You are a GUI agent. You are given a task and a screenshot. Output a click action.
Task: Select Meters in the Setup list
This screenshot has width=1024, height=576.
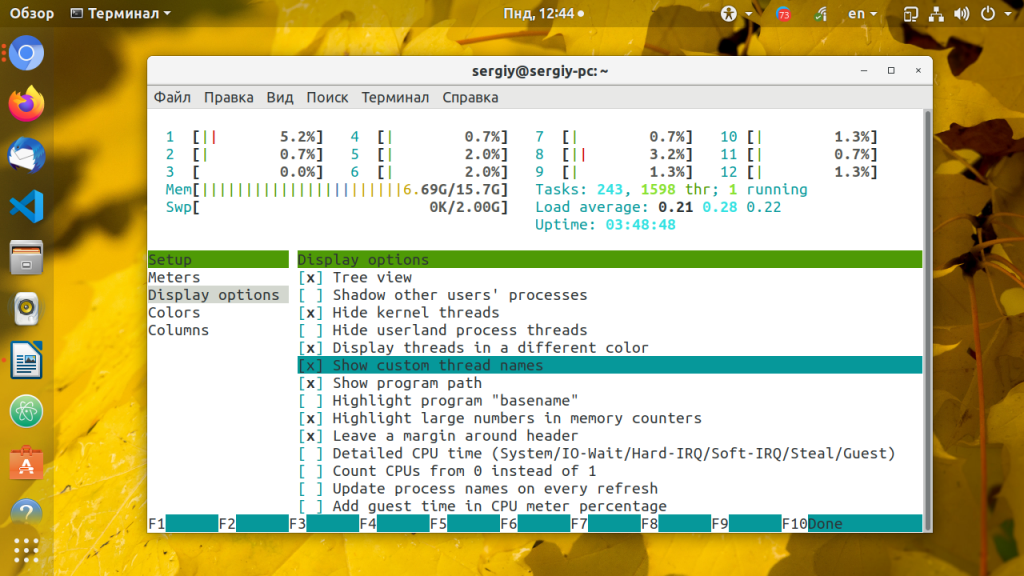click(x=174, y=278)
